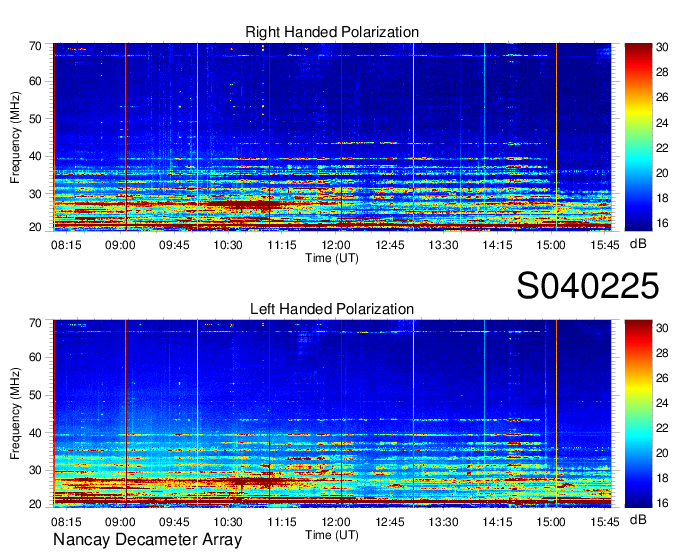This screenshot has width=680, height=552.
Task: Click the top plot's "Frequency (MHz)" axis label
Action: [x=15, y=137]
